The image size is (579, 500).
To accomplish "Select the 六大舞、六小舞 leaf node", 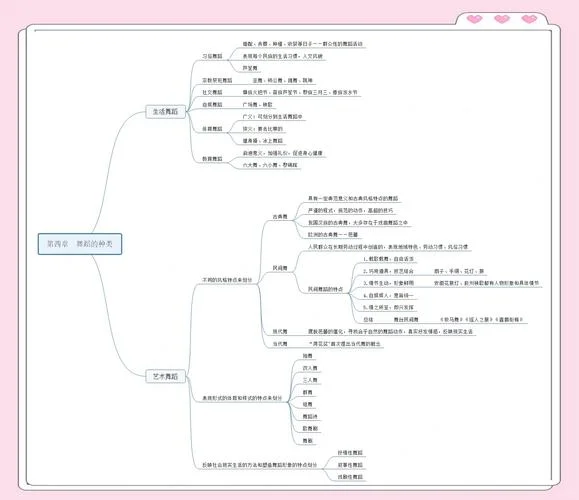I will click(x=270, y=165).
